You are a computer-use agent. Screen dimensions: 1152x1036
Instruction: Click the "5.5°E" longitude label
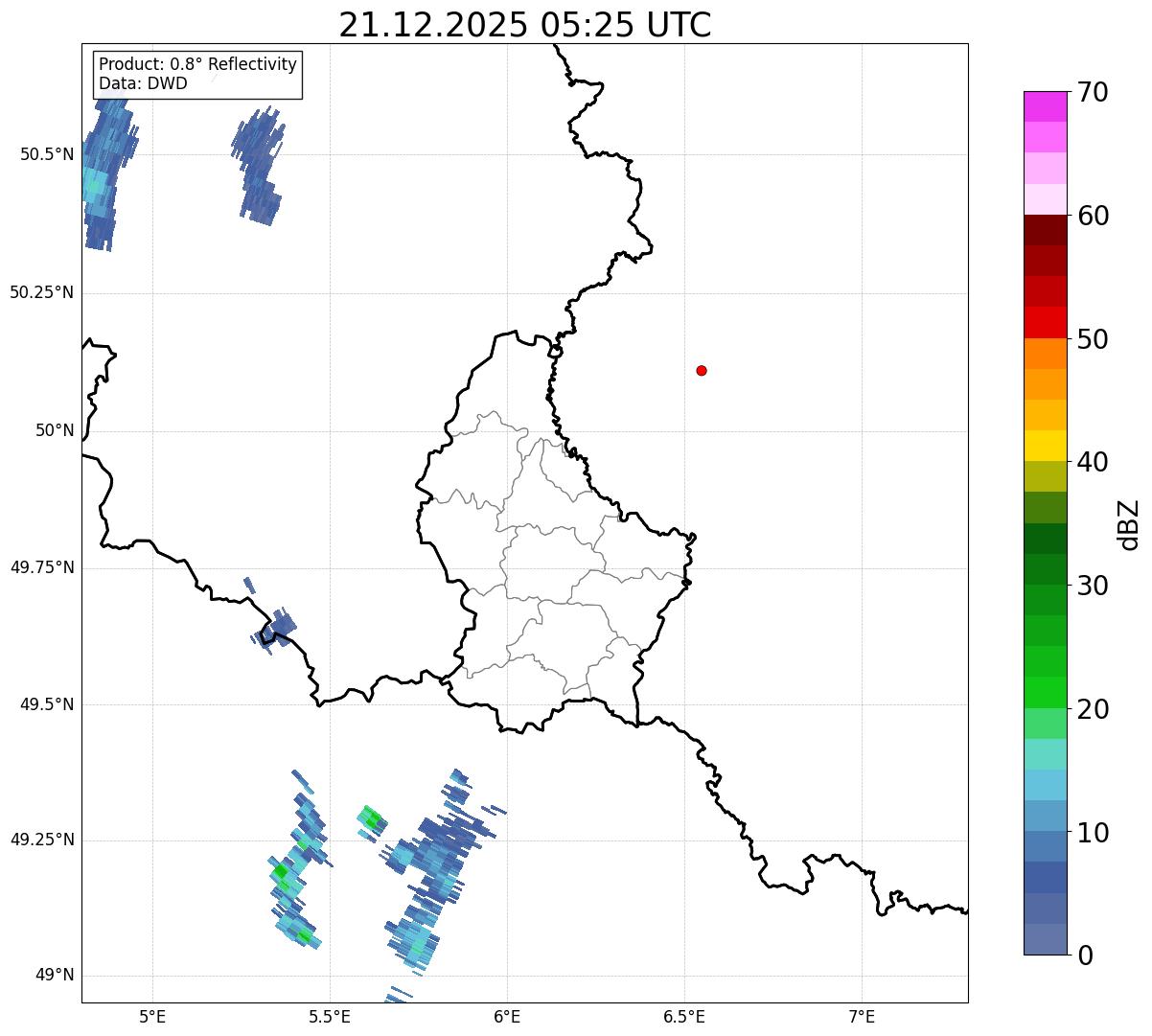[x=330, y=1016]
